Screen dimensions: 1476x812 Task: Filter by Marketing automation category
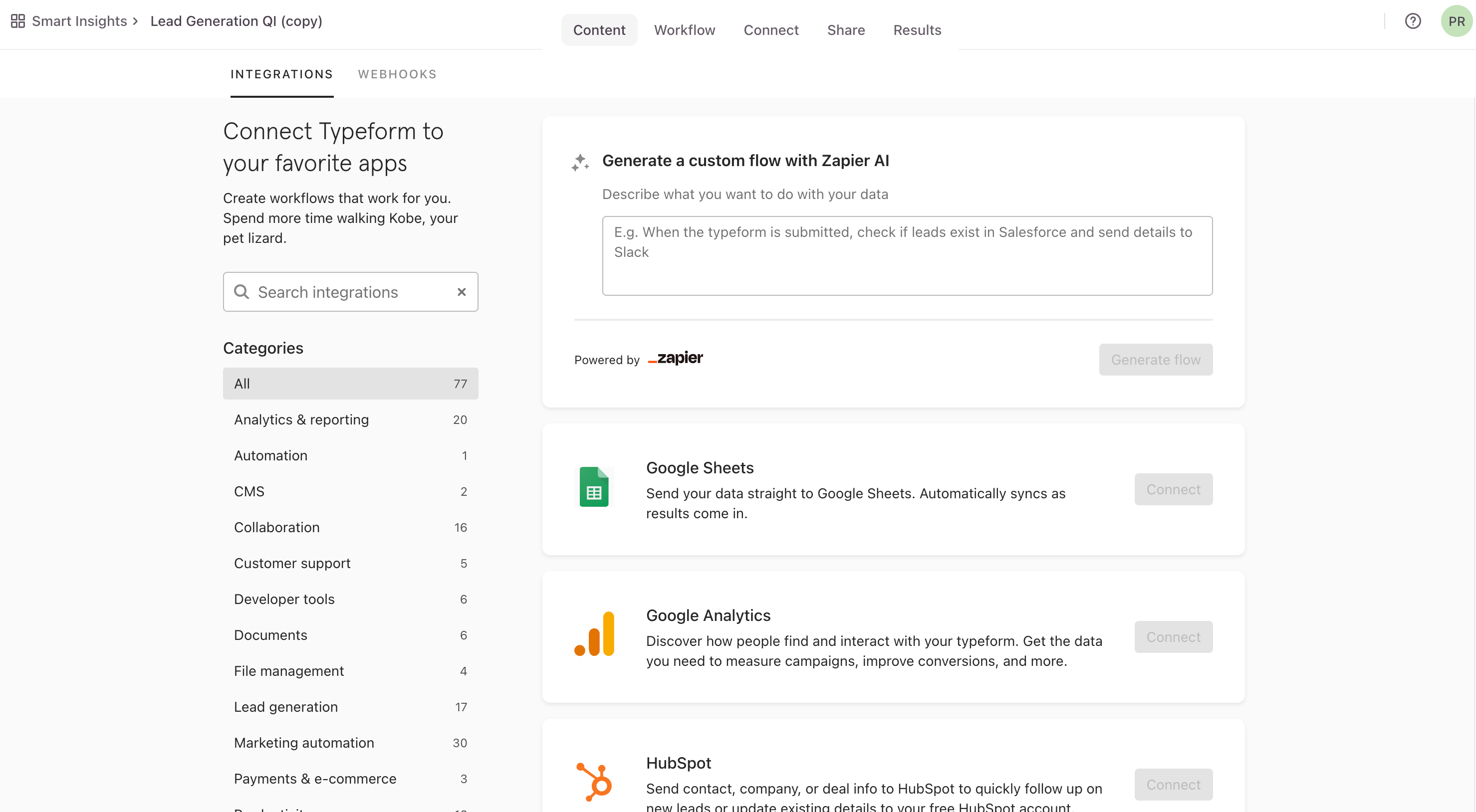coord(350,743)
